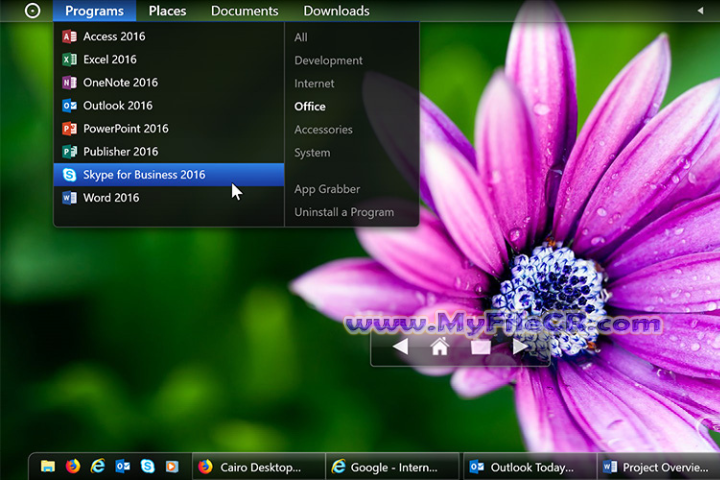Launch Publisher 2016 from list

[x=169, y=151]
